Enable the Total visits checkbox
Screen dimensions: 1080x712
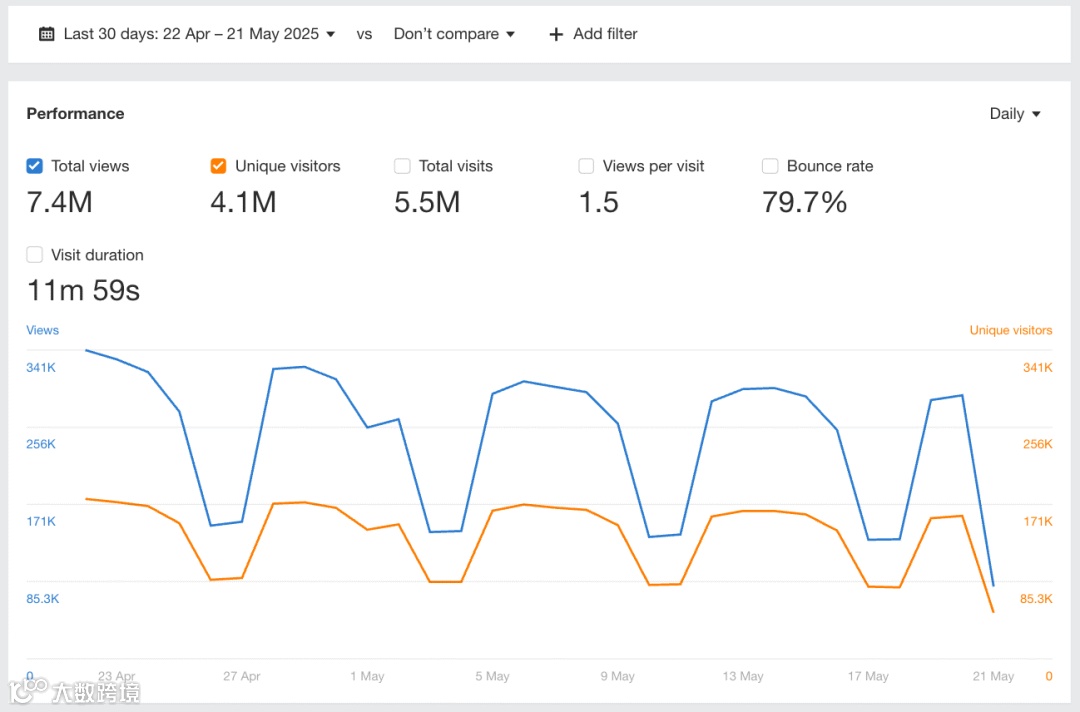tap(402, 166)
